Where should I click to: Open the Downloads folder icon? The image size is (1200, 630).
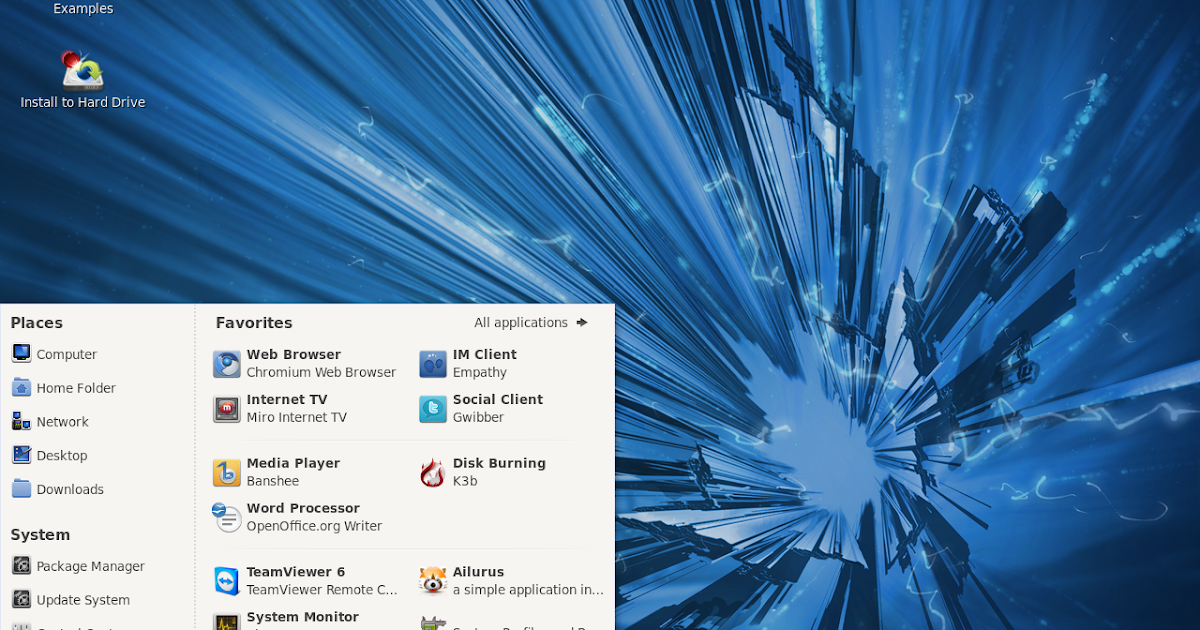(21, 489)
